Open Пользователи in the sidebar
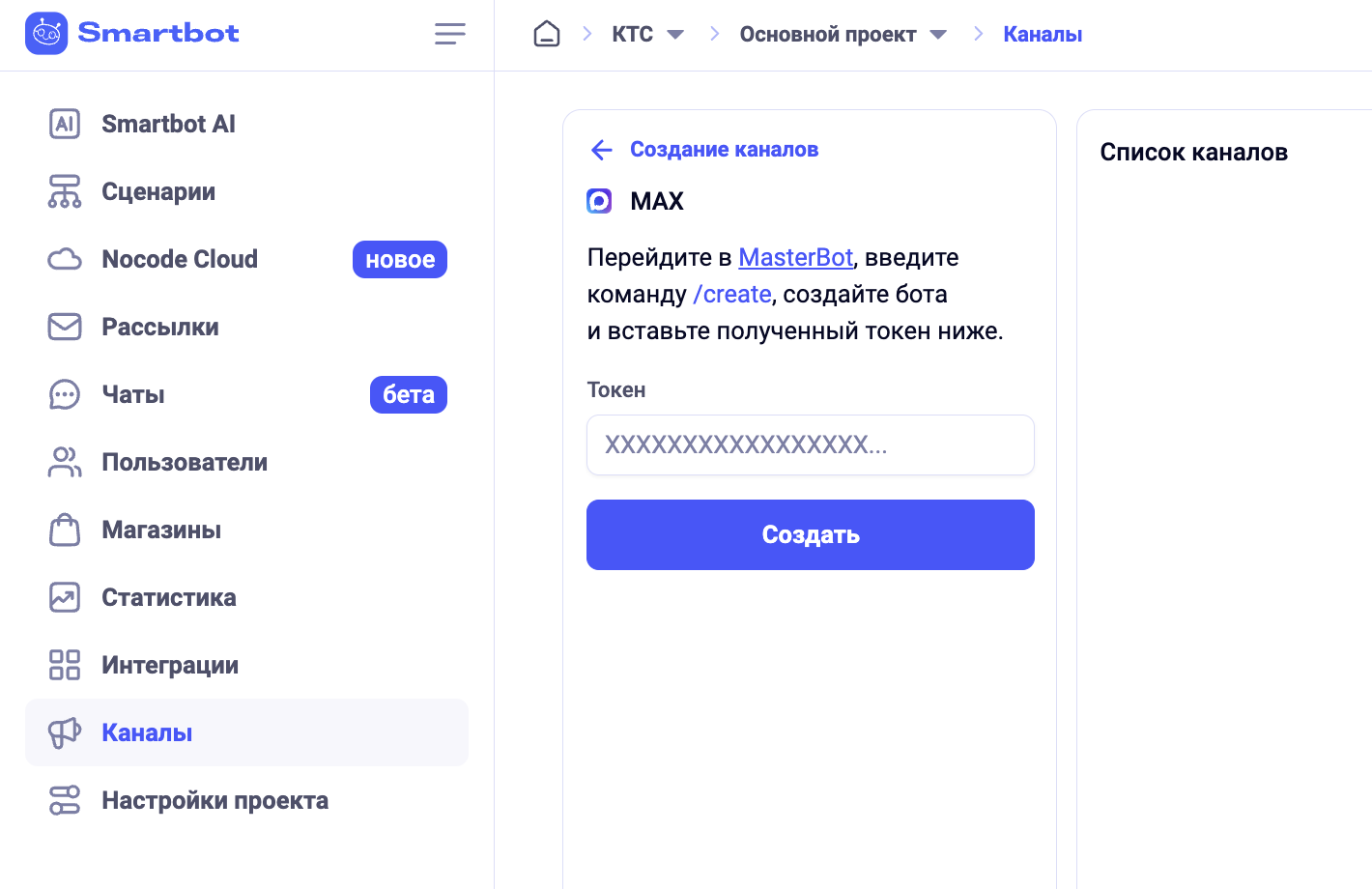The image size is (1372, 889). point(185,462)
